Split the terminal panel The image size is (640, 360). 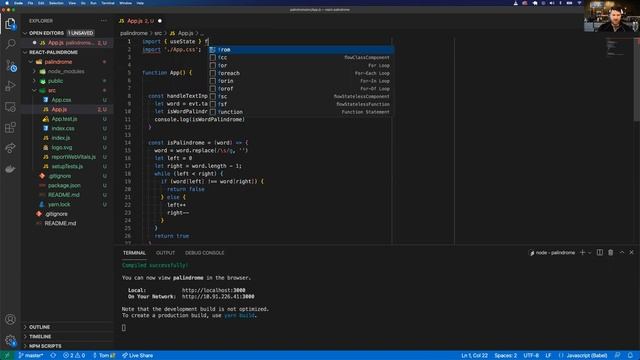(600, 253)
